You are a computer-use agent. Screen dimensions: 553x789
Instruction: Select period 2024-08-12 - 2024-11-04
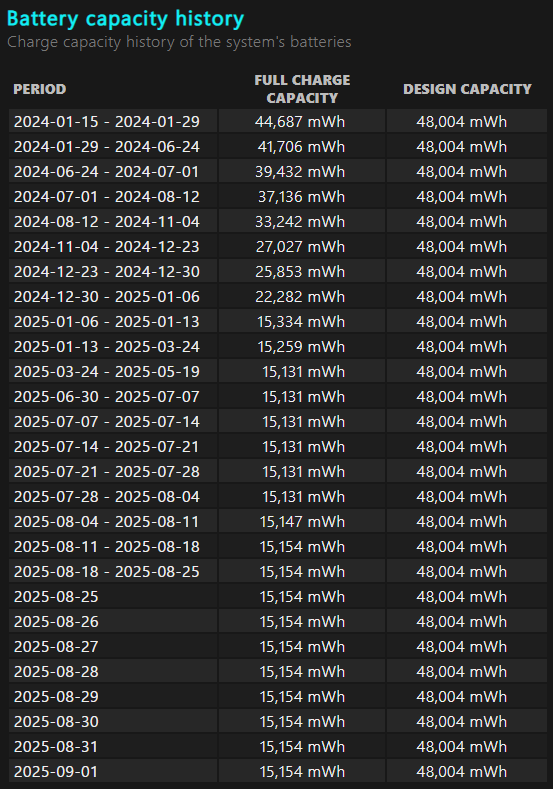tap(107, 222)
